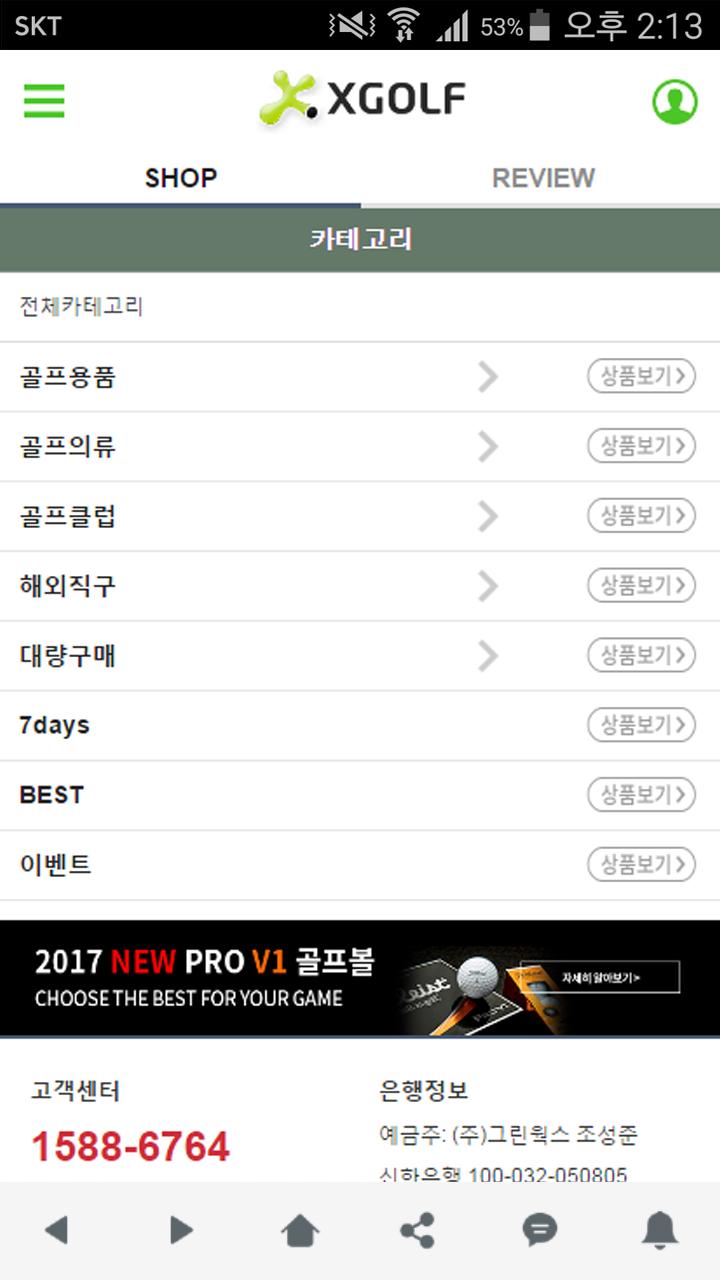Tap the 1588-6764 phone number
This screenshot has width=720, height=1280.
pos(131,1147)
